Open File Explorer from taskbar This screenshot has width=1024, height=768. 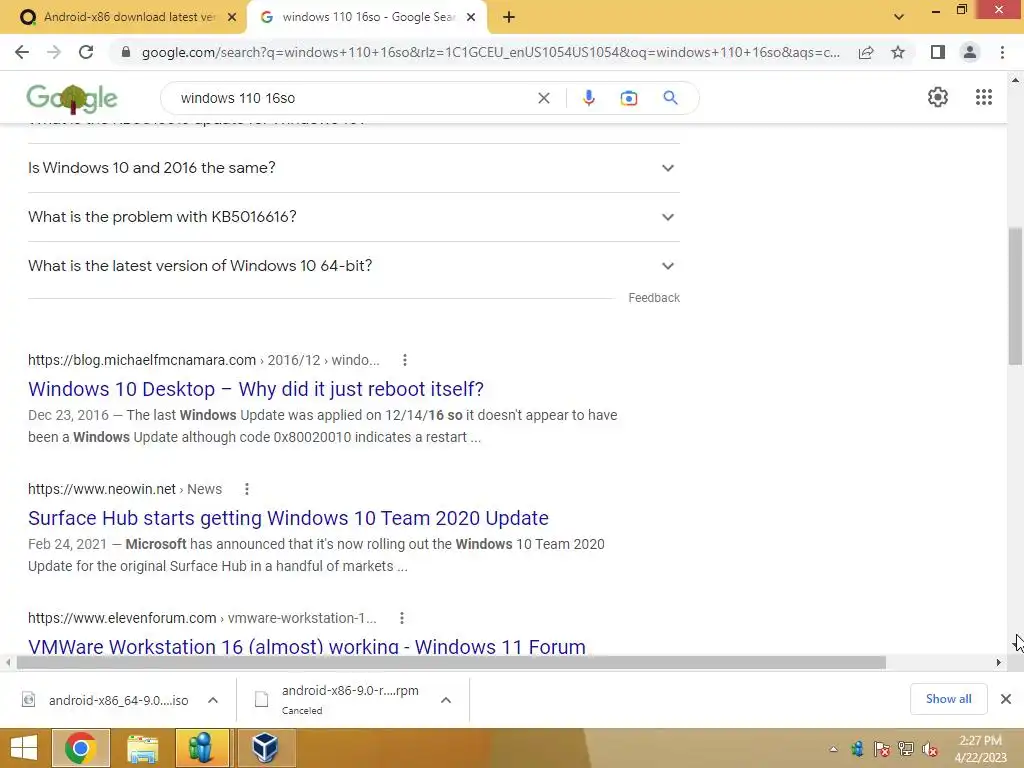142,748
